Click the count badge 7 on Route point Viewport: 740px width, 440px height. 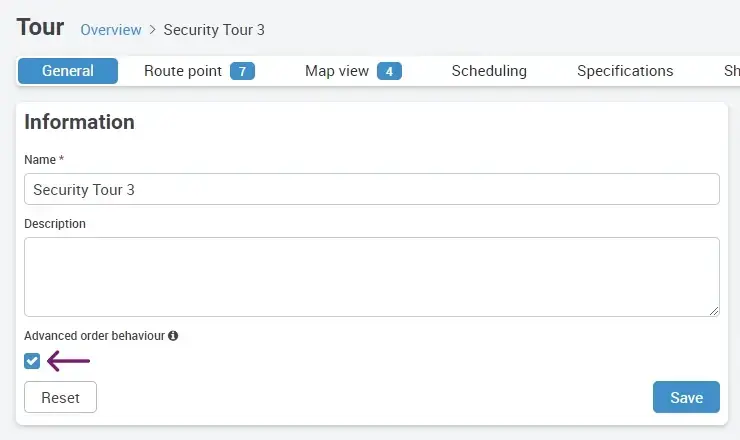point(242,71)
